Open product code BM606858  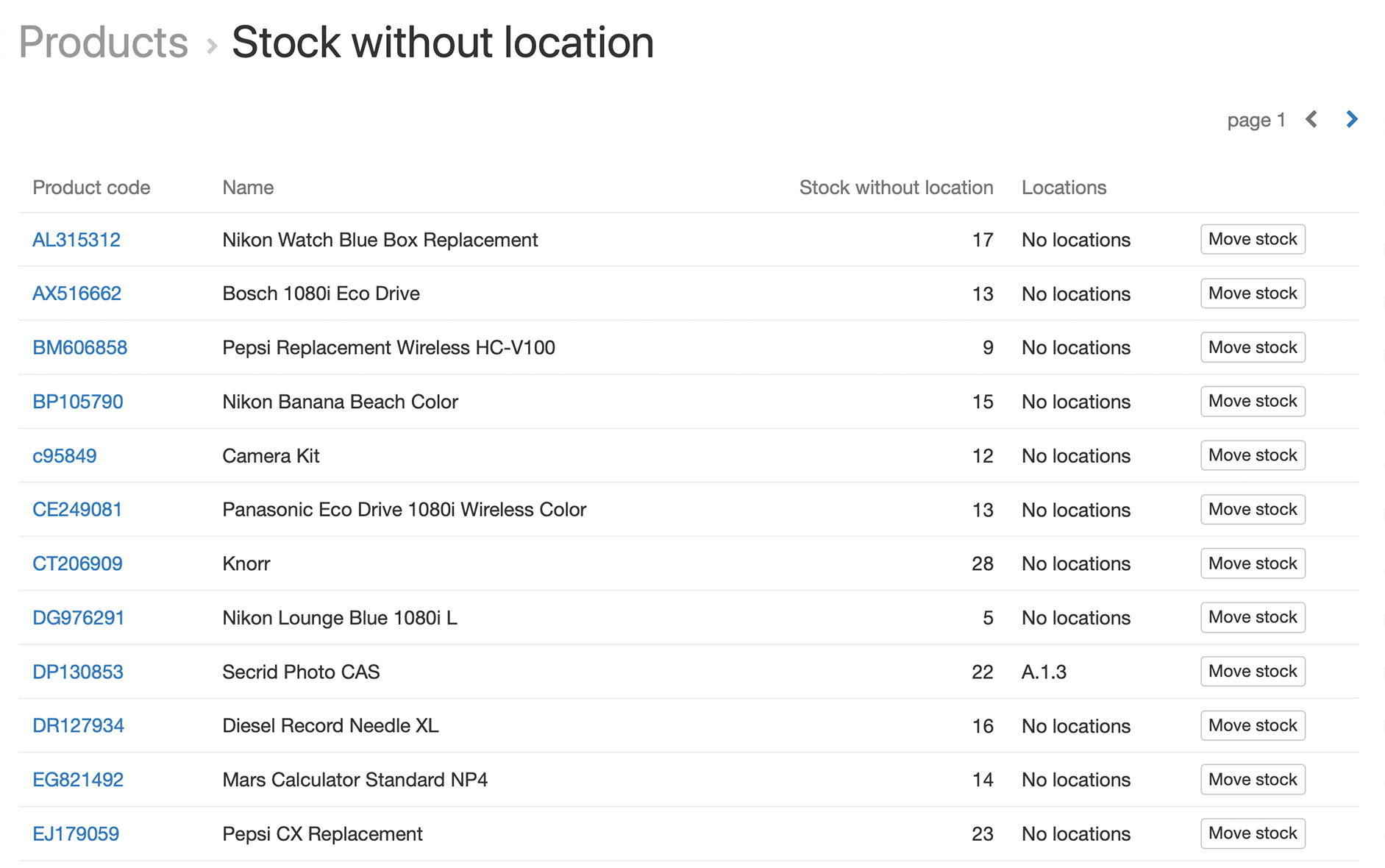[79, 347]
